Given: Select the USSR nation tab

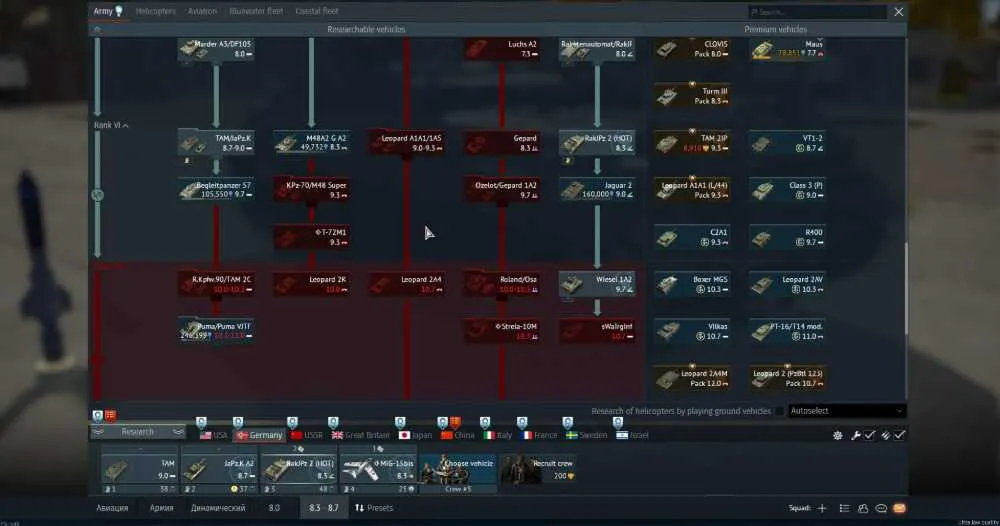Looking at the screenshot, I should pyautogui.click(x=307, y=435).
